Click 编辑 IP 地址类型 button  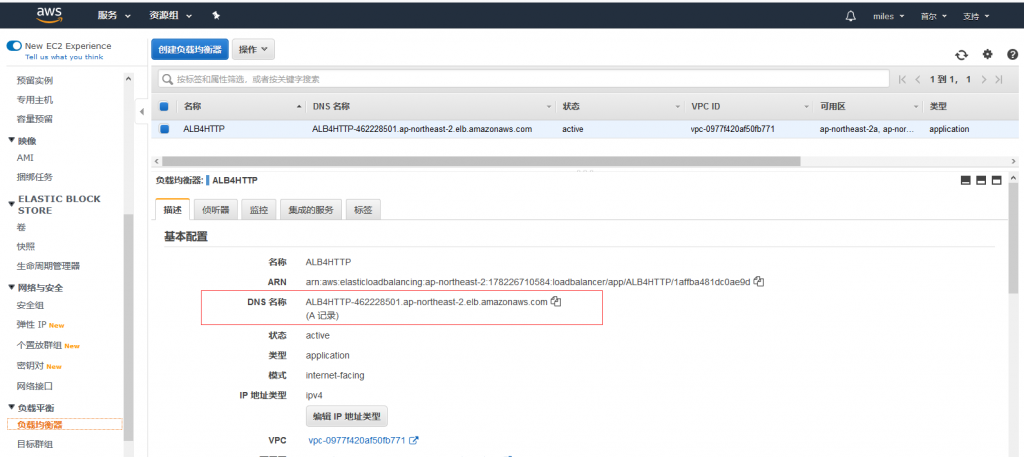coord(347,415)
